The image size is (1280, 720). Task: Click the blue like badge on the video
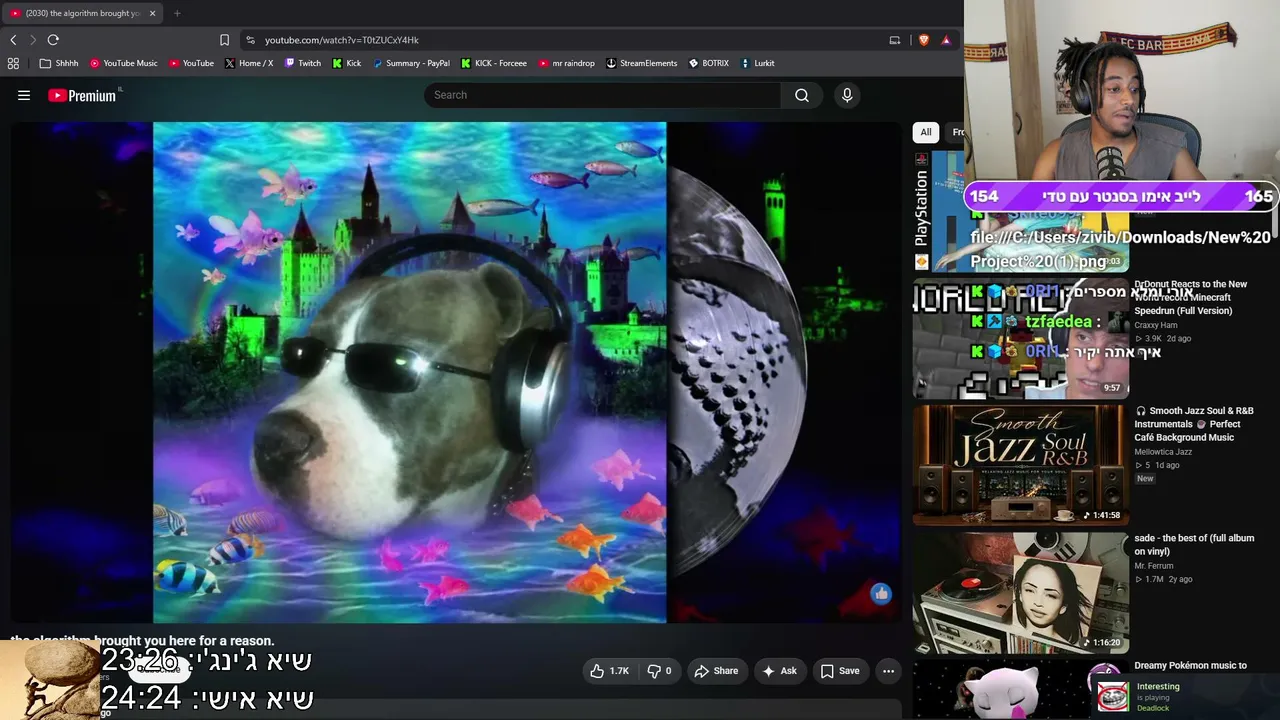point(880,594)
